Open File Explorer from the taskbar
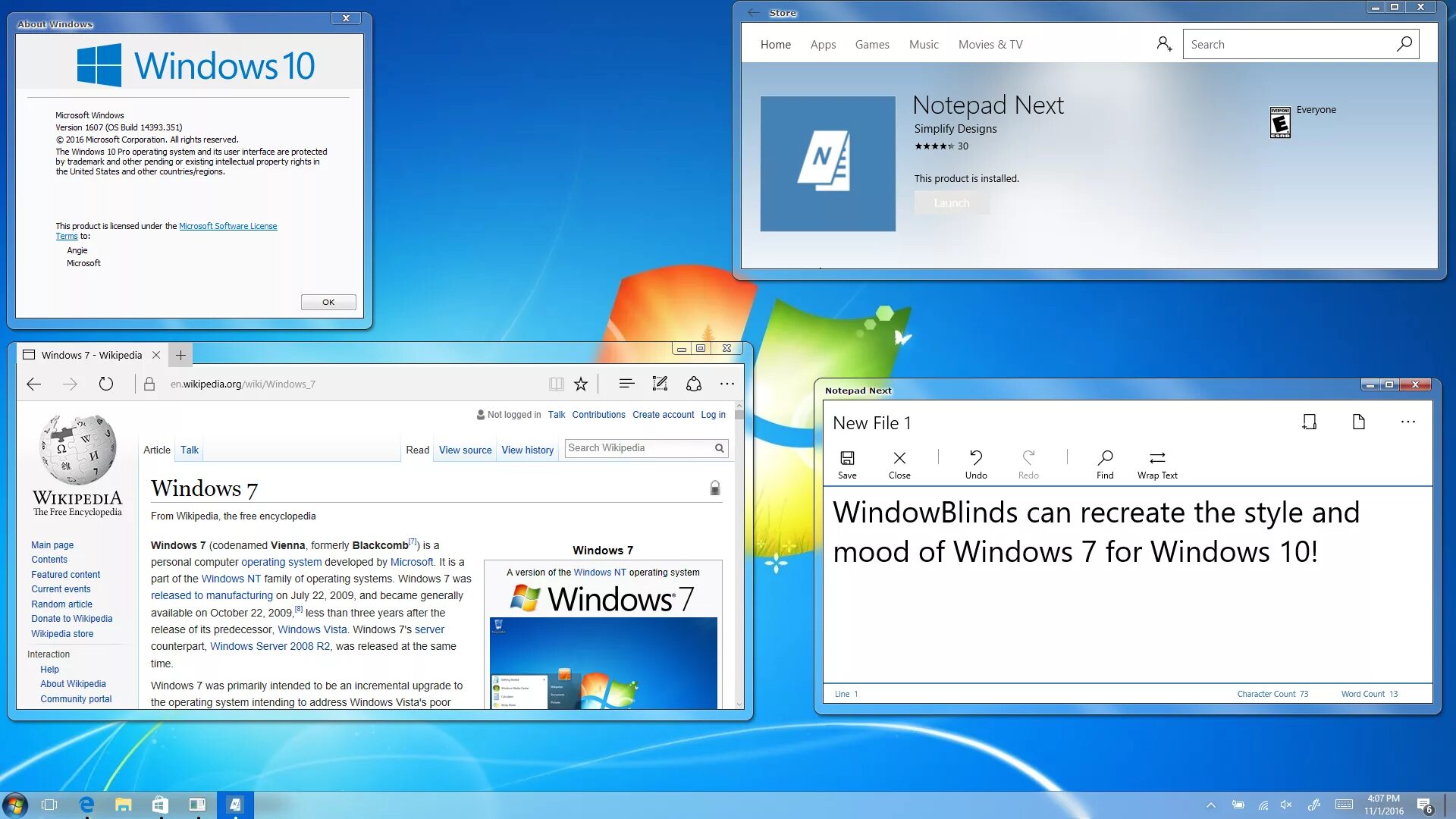The image size is (1456, 819). point(123,805)
